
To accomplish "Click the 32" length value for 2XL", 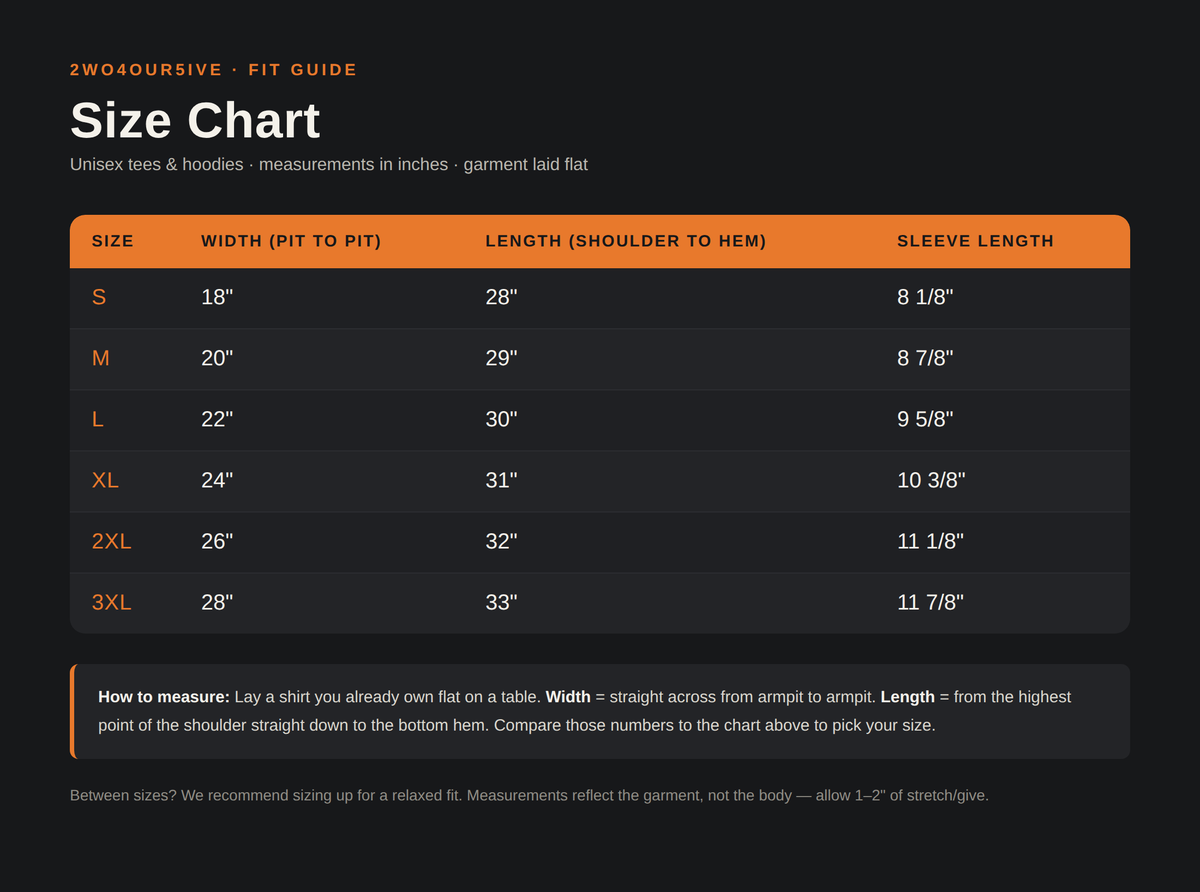I will [x=502, y=541].
